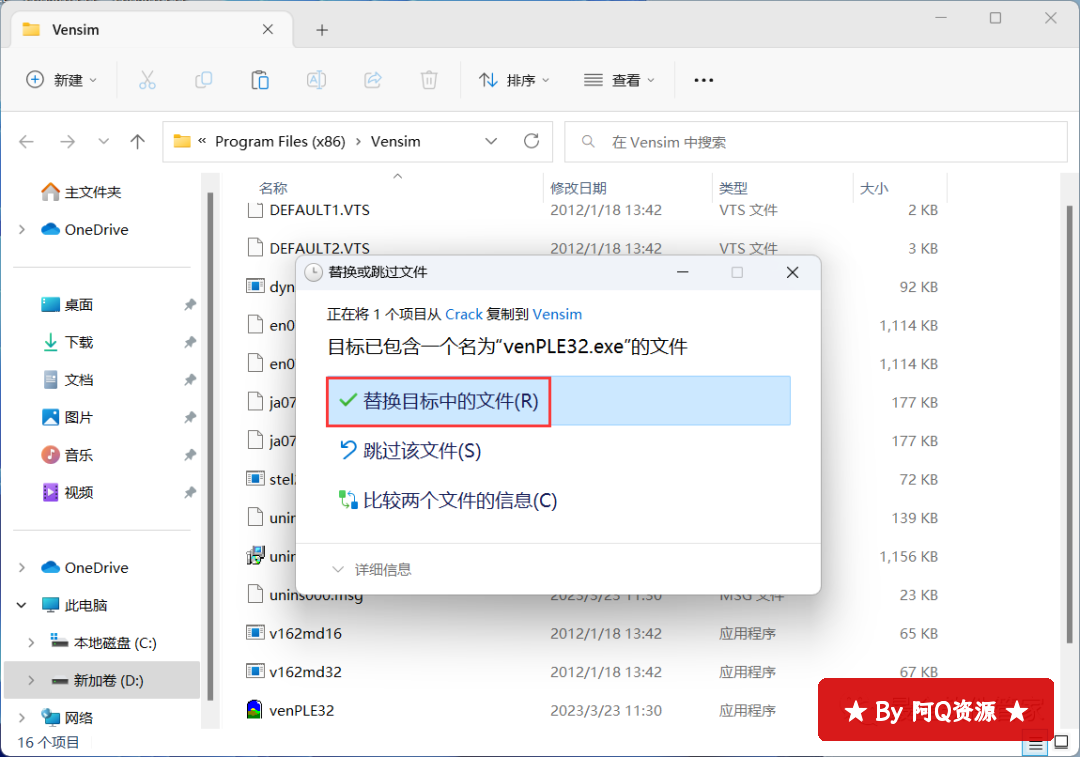
Task: Open the 排序 (Sort) dropdown
Action: point(515,80)
